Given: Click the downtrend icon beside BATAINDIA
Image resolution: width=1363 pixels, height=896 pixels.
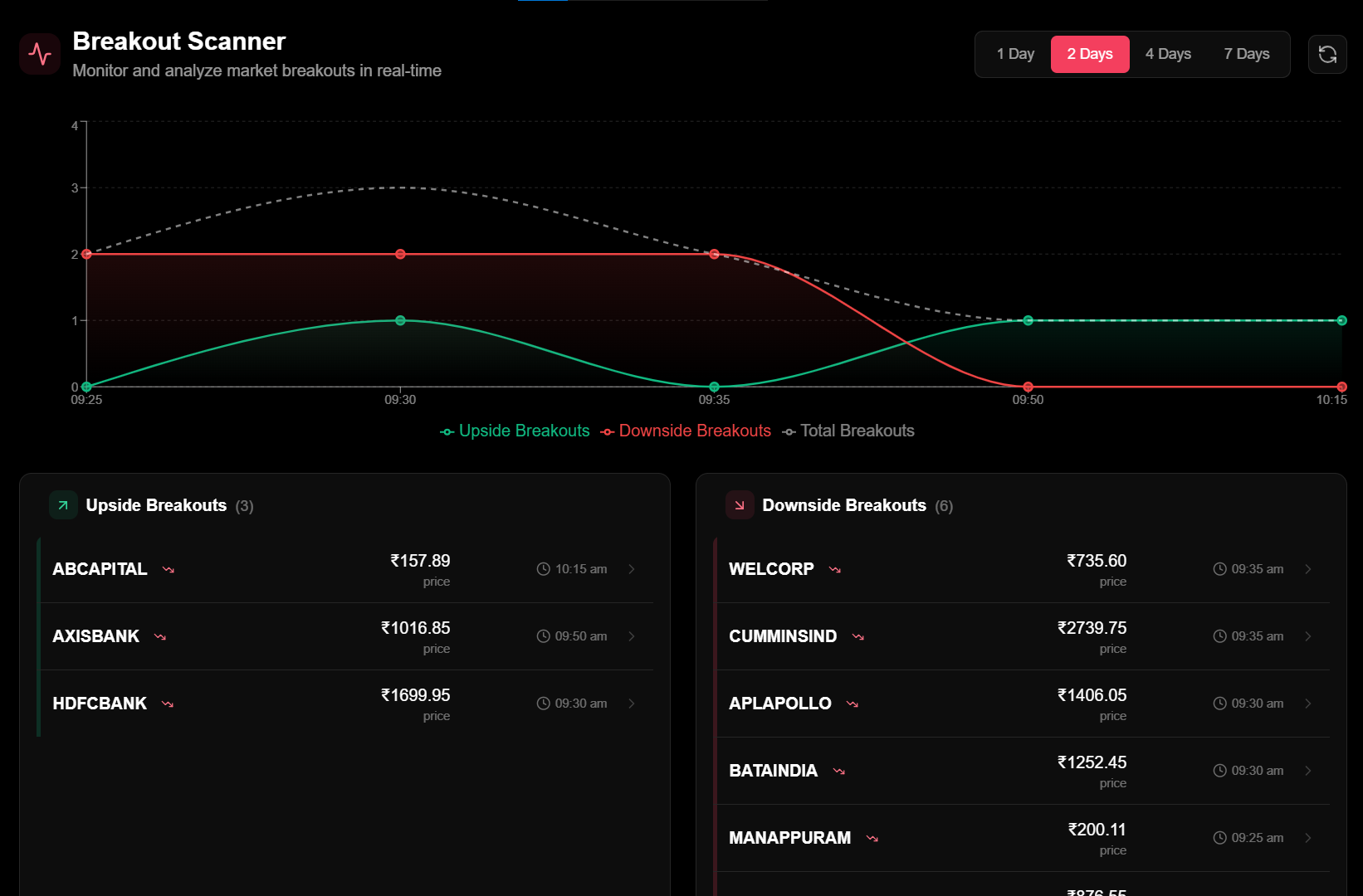Looking at the screenshot, I should 839,772.
